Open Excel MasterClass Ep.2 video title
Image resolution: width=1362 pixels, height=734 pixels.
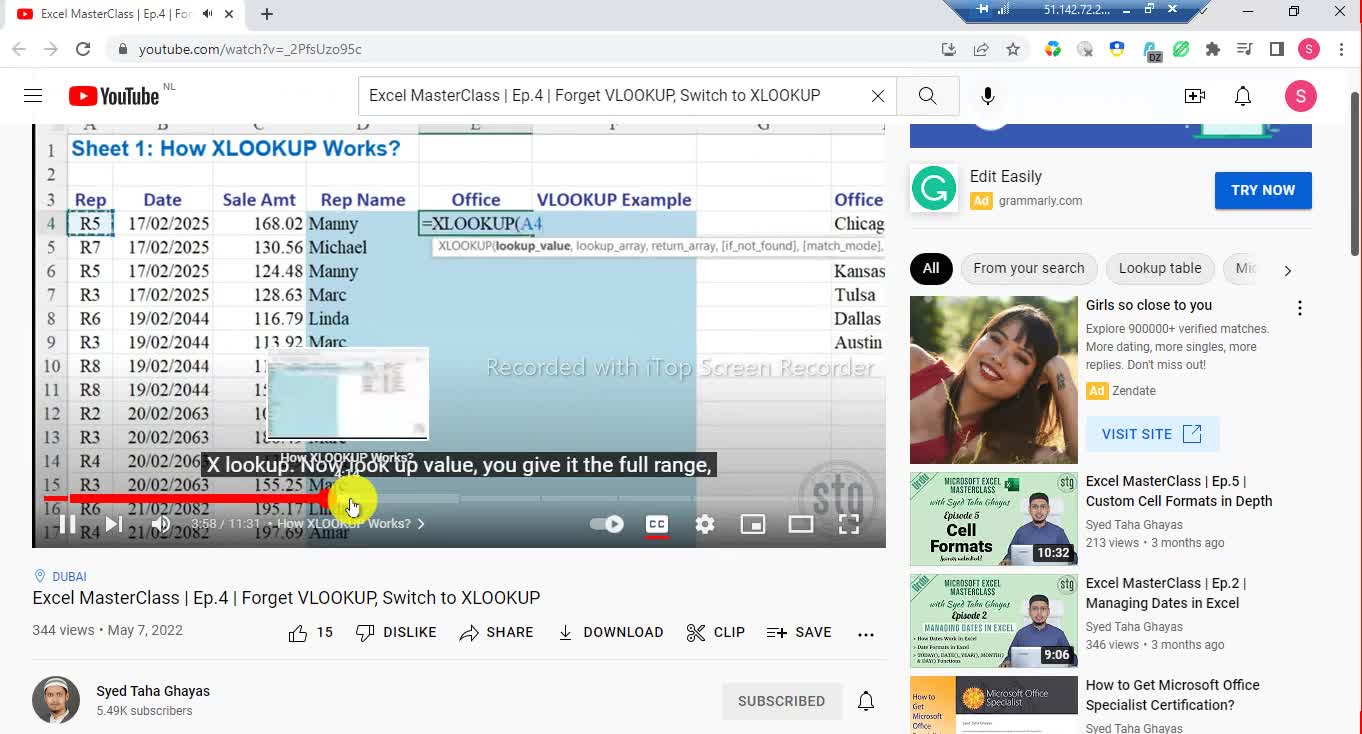point(1166,593)
